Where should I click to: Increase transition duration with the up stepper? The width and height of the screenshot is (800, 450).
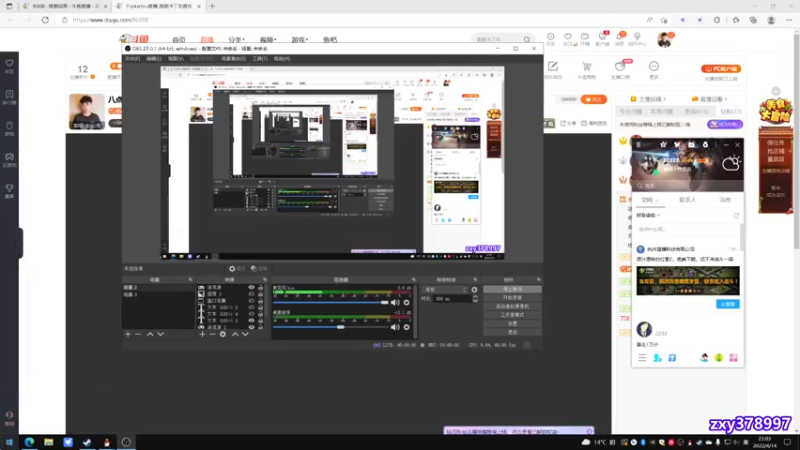476,297
